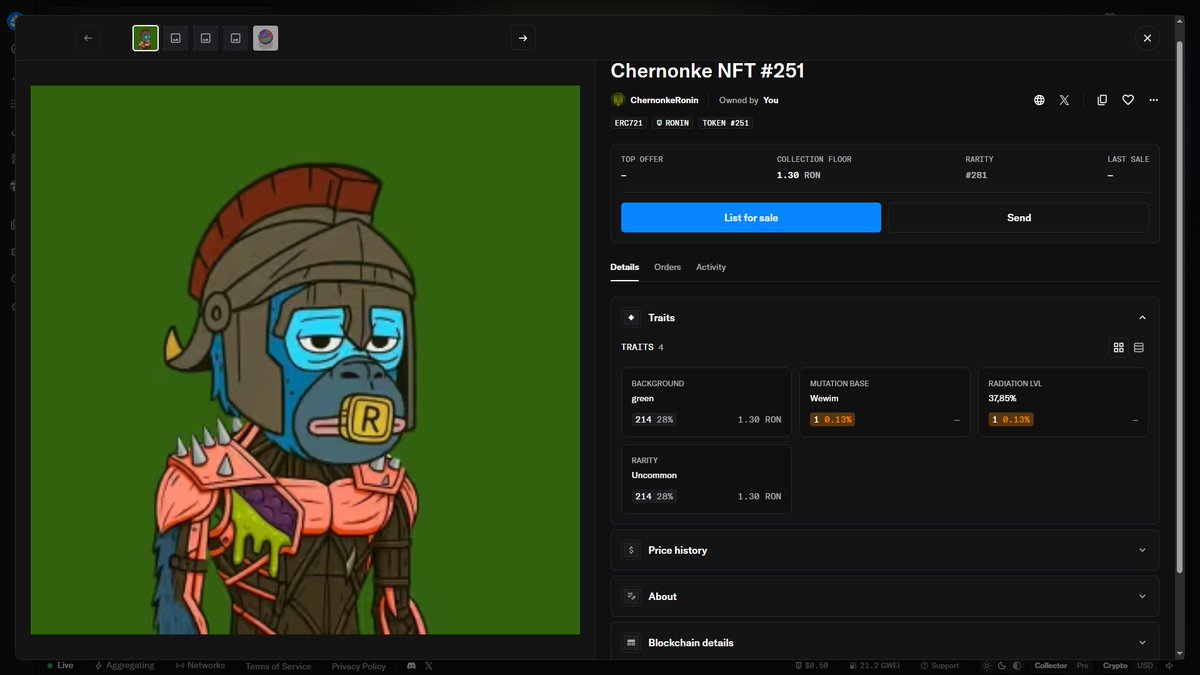
Task: Open the Privacy Policy link
Action: [x=359, y=666]
